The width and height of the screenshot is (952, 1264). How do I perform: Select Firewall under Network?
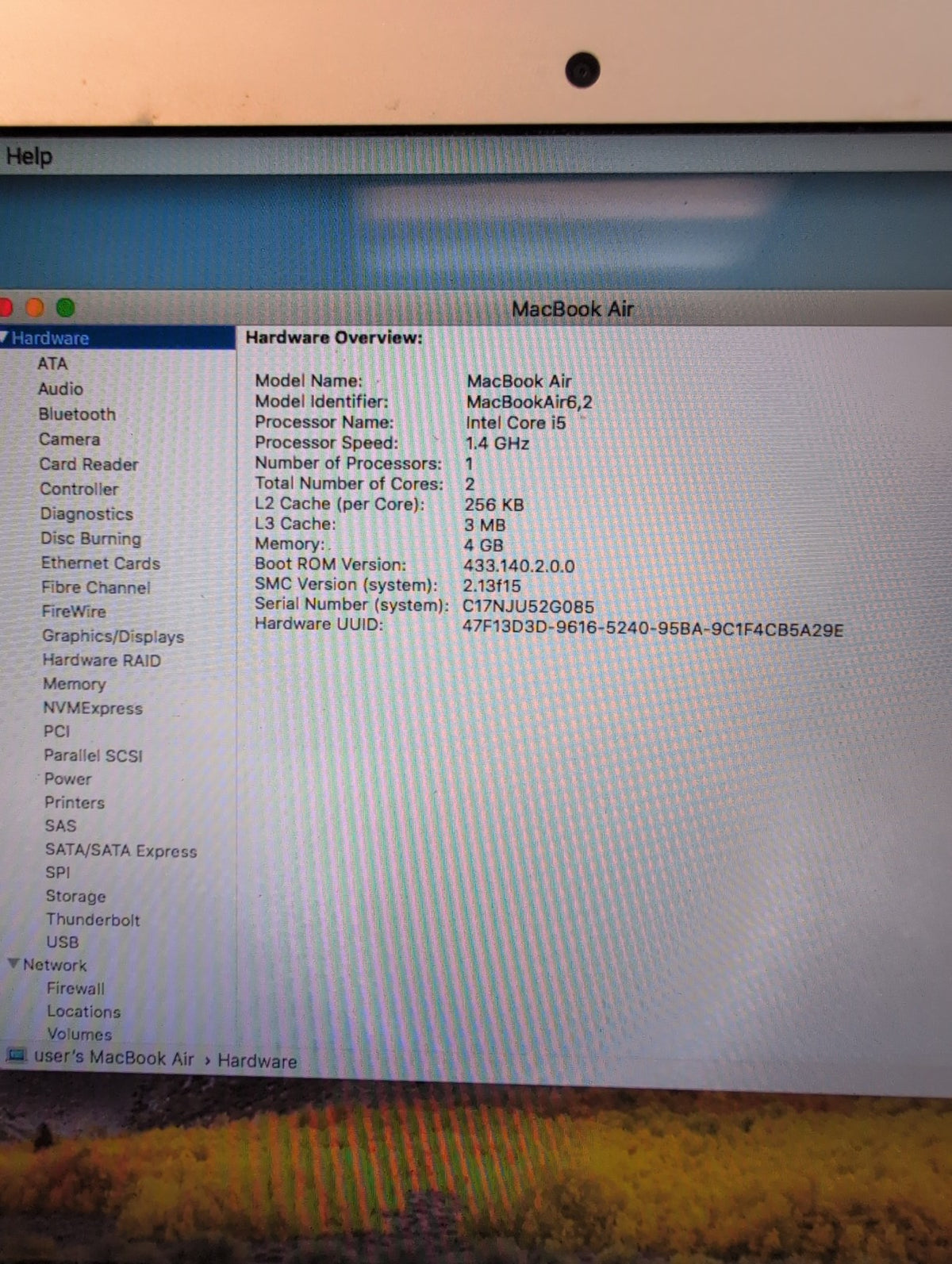[x=75, y=989]
